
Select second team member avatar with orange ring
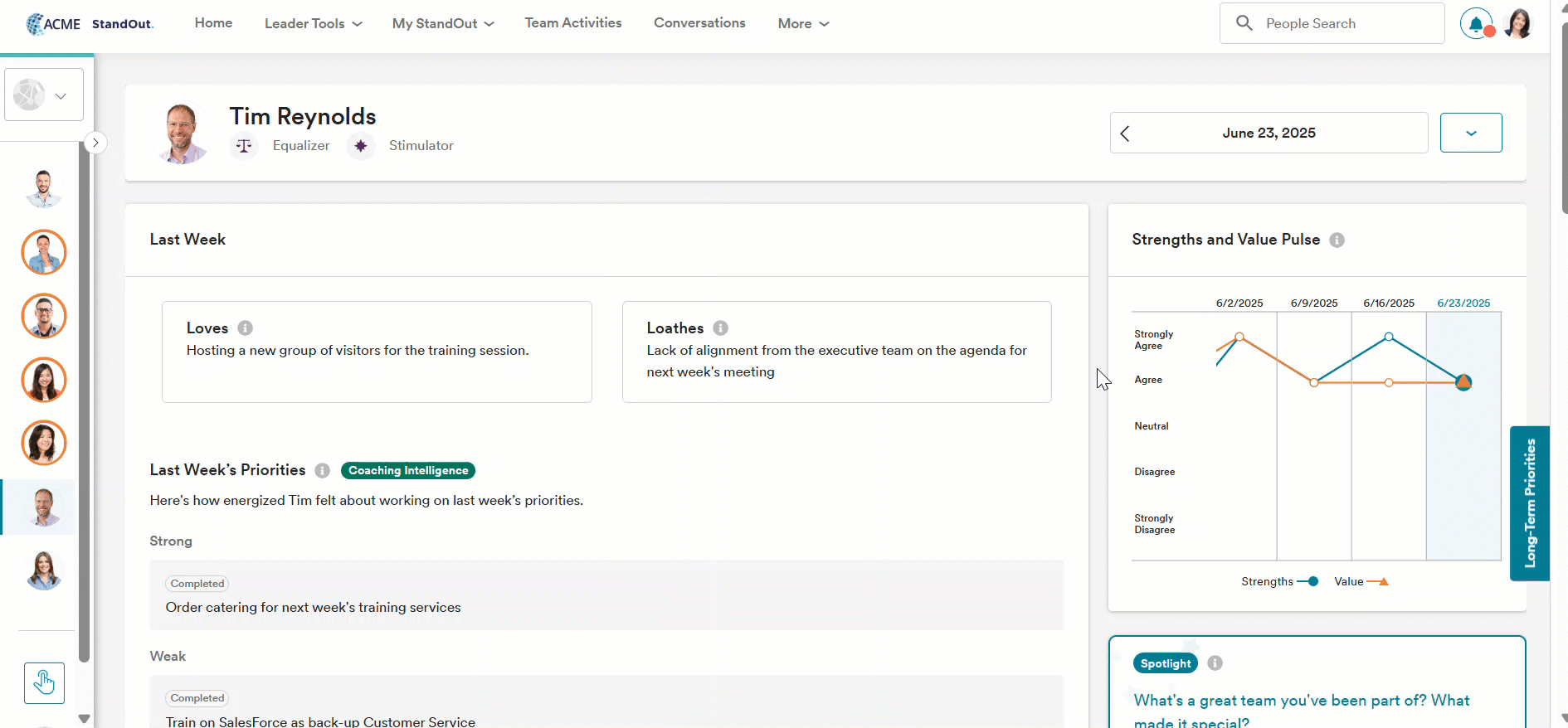coord(44,252)
